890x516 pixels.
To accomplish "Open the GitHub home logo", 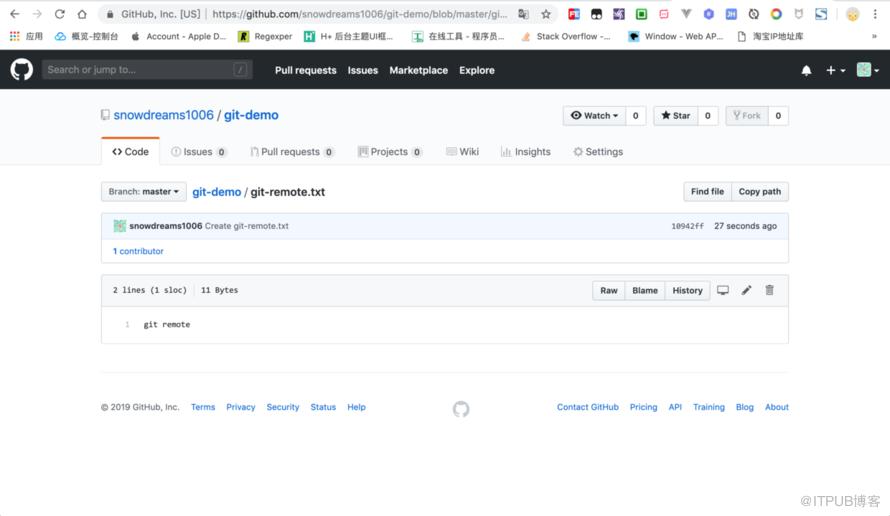I will point(22,70).
